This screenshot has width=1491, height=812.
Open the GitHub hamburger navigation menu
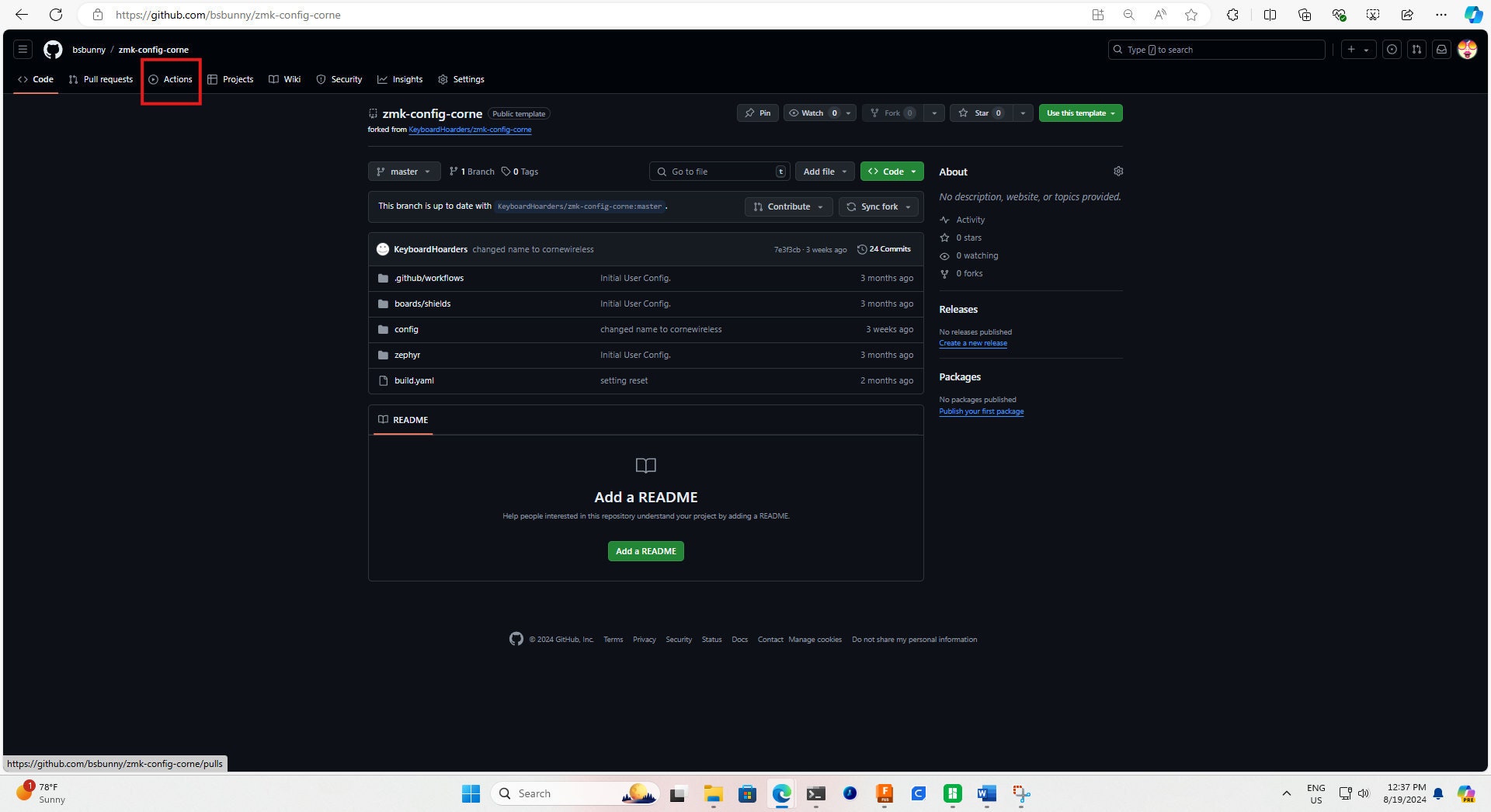[23, 50]
